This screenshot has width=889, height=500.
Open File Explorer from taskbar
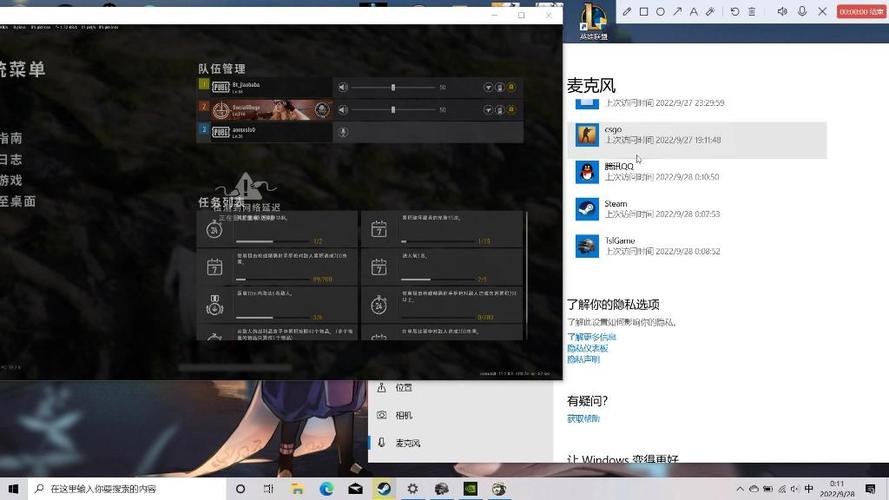pyautogui.click(x=297, y=489)
